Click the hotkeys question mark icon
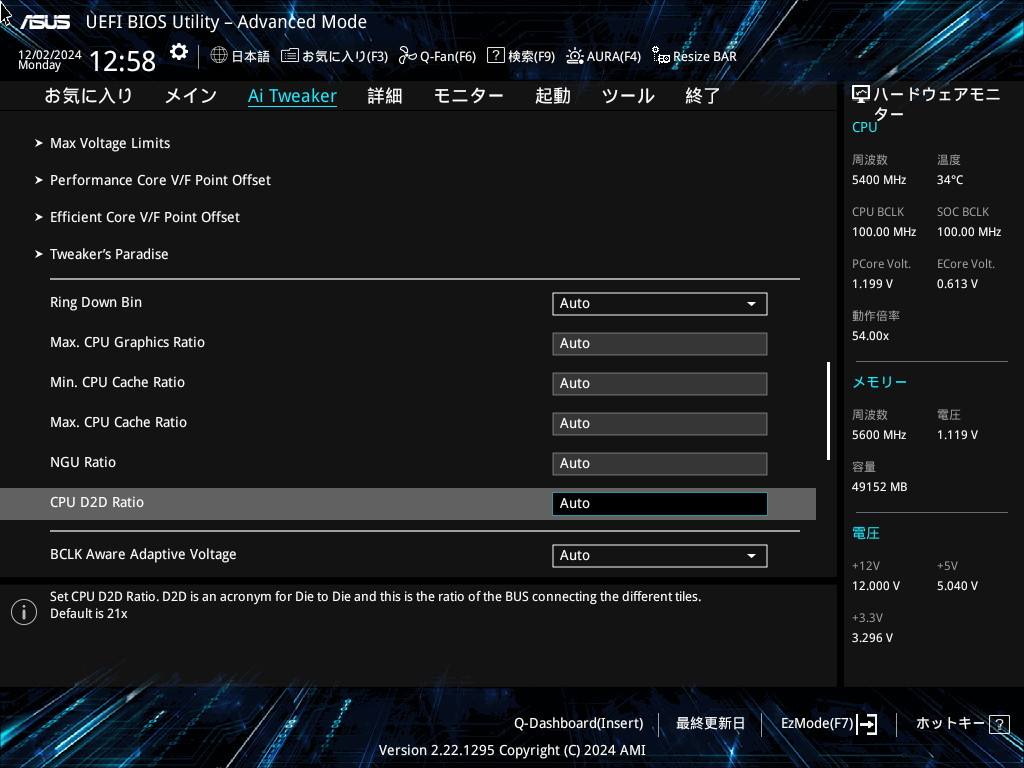 [x=999, y=724]
